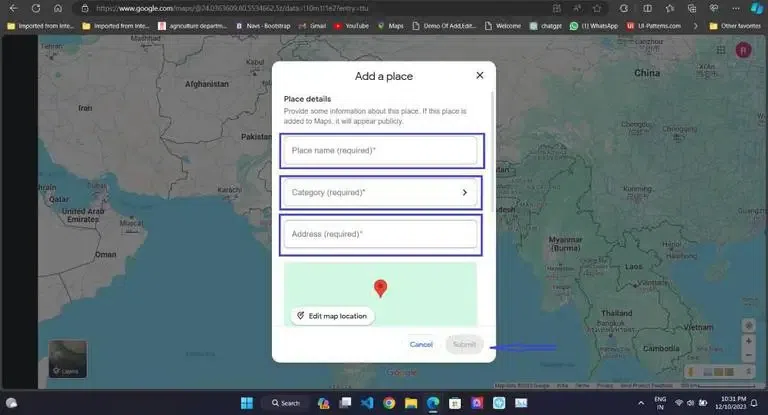This screenshot has width=768, height=415.
Task: Go back using browser back arrow
Action: (13, 8)
